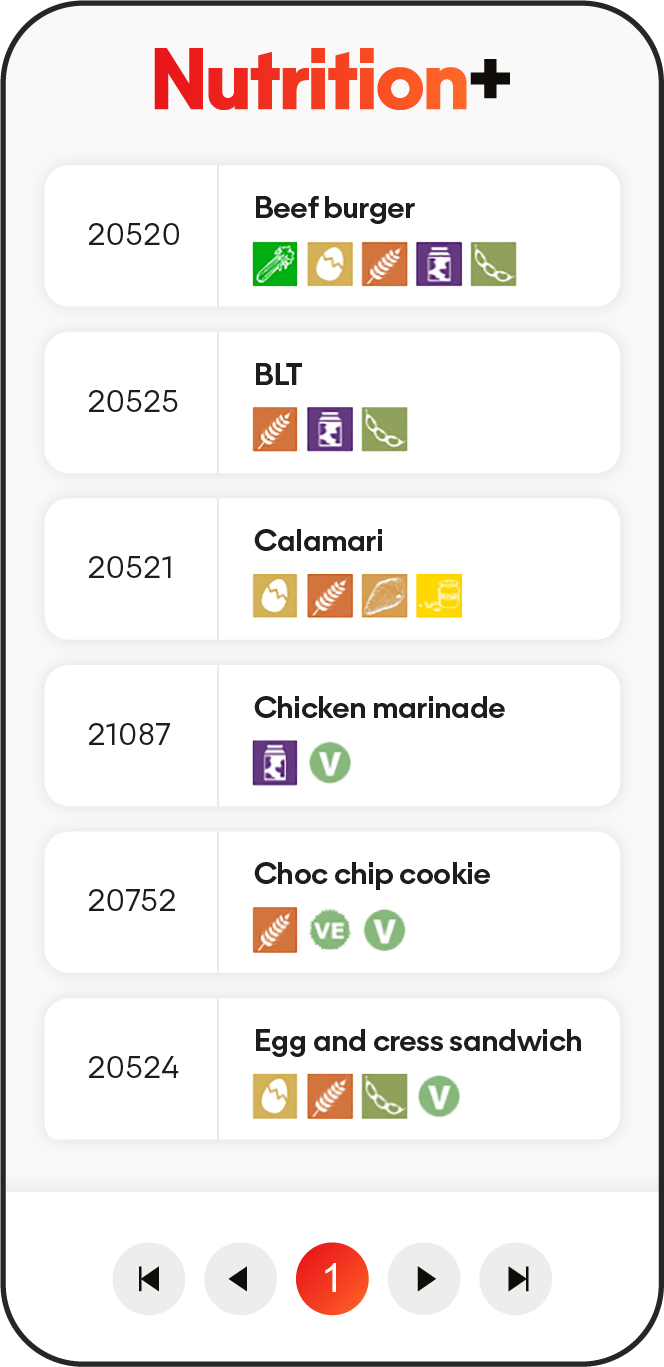Screen dimensions: 664x1367
Task: Open the Egg and cress sandwich item
Action: (x=418, y=1041)
